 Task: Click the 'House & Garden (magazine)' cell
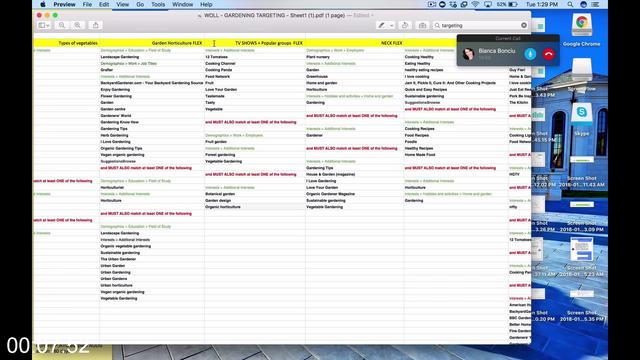coord(331,175)
